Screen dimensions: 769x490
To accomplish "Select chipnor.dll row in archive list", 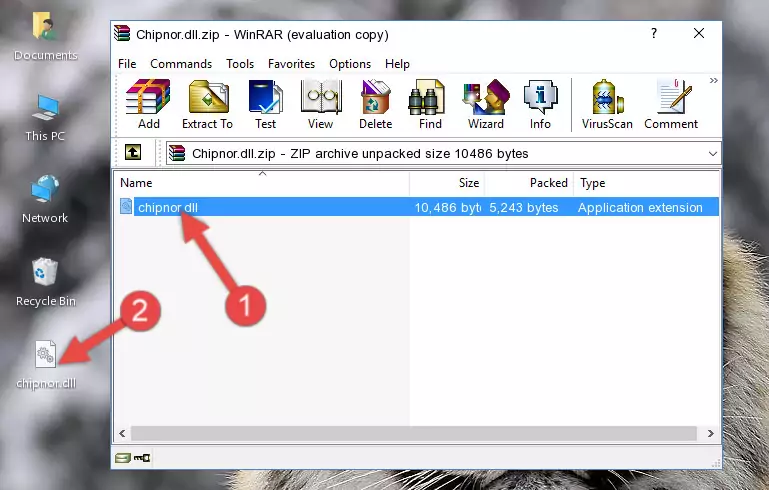I will coord(419,207).
